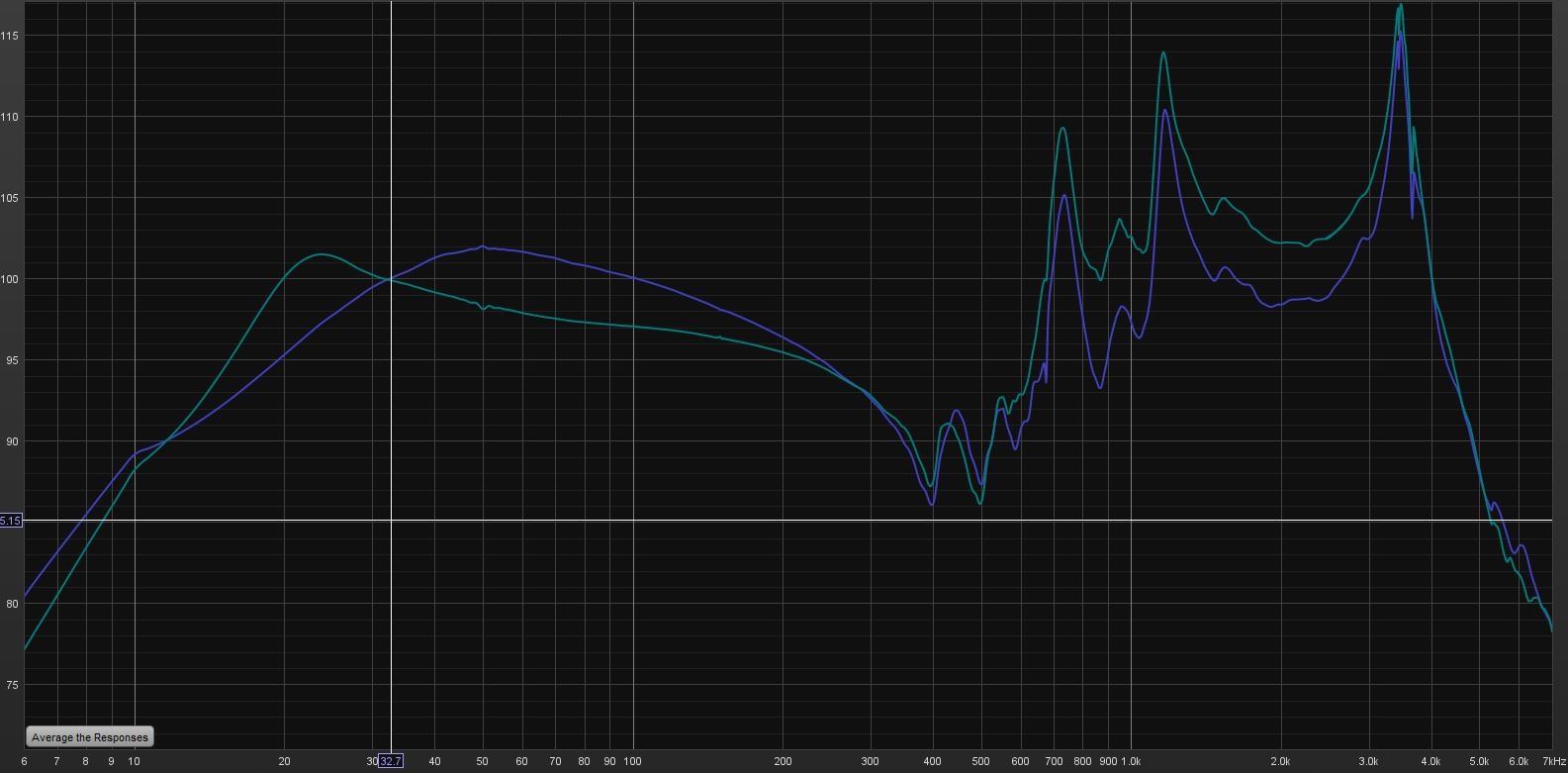The image size is (1568, 773).
Task: Click the 4.0k label on the frequency axis
Action: click(x=1431, y=761)
